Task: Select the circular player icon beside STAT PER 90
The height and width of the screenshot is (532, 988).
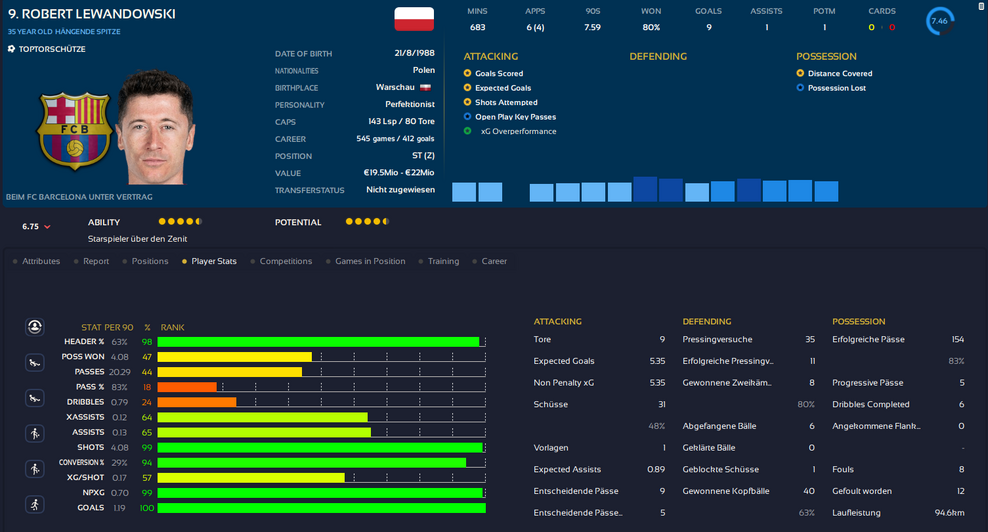Action: 35,327
